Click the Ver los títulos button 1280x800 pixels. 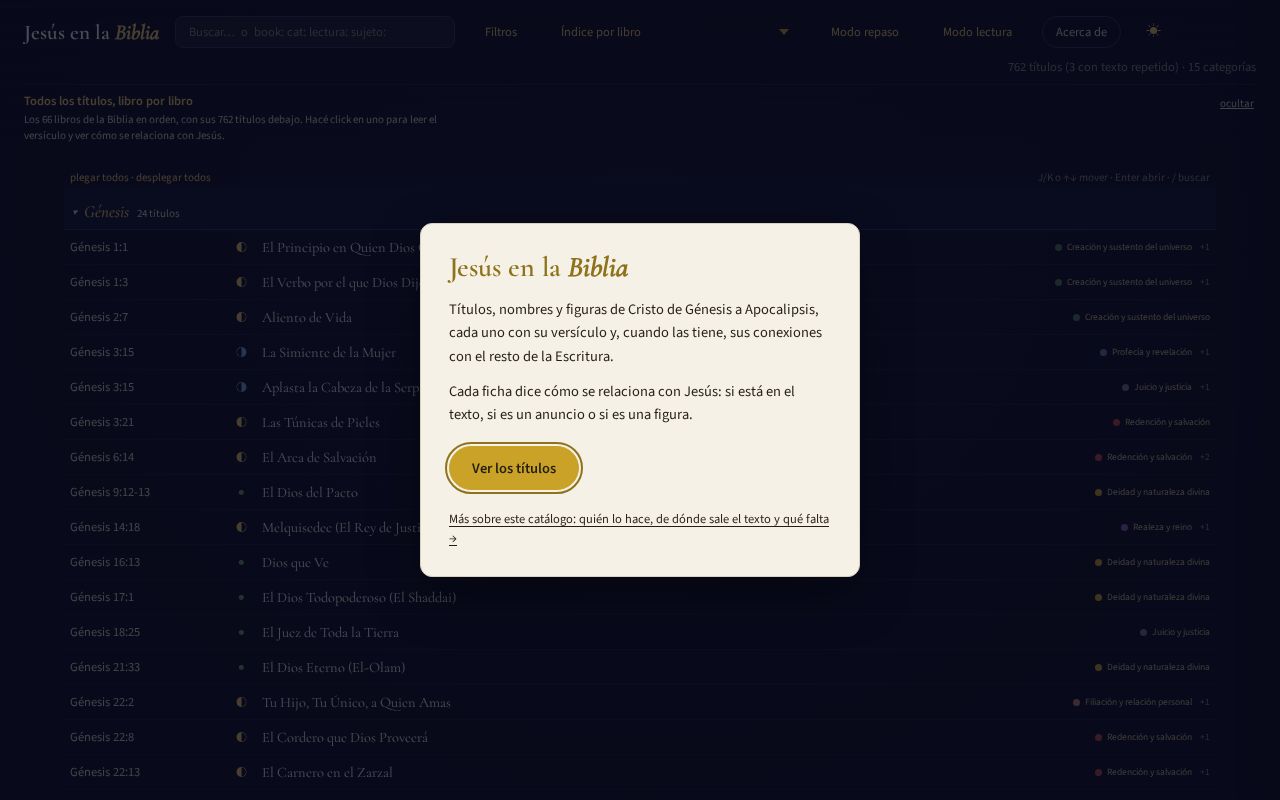[x=514, y=468]
